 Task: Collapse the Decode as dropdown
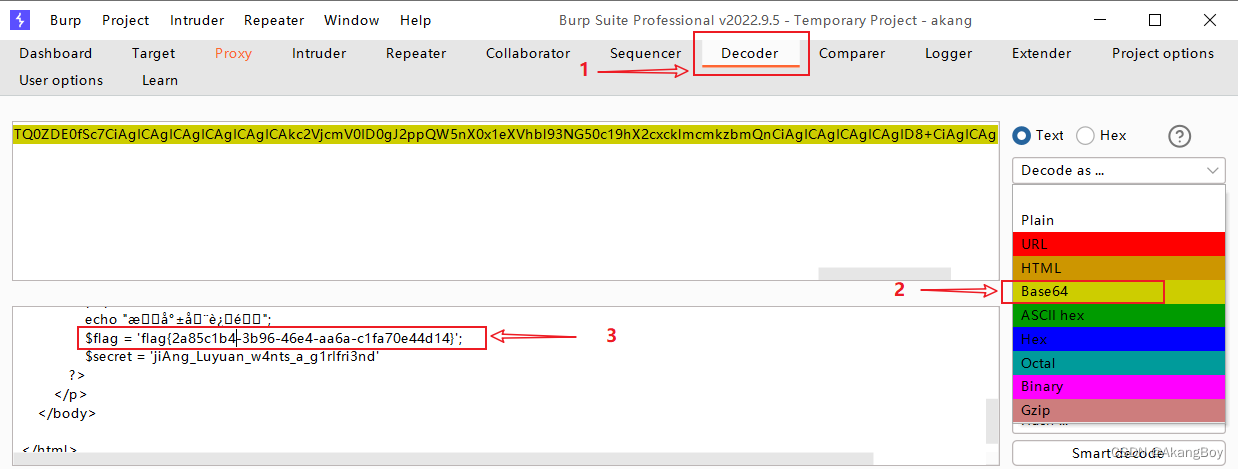[x=1118, y=170]
